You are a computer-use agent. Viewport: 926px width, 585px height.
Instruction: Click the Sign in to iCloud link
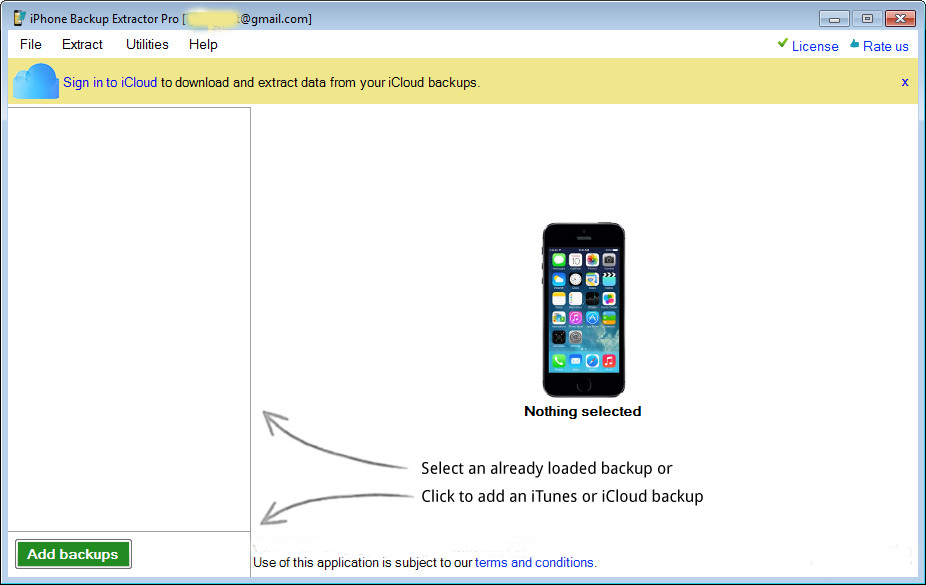click(x=110, y=82)
